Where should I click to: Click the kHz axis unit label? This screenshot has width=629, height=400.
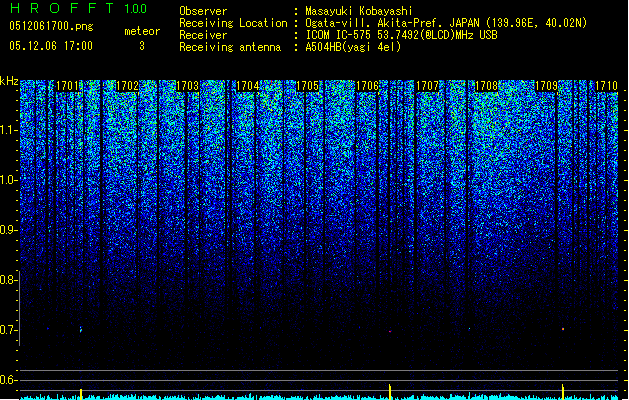point(9,81)
